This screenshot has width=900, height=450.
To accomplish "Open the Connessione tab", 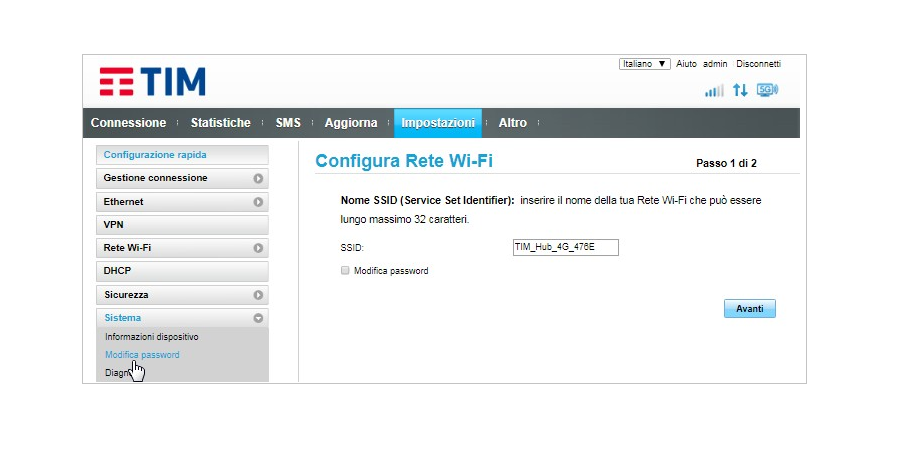I will (128, 123).
